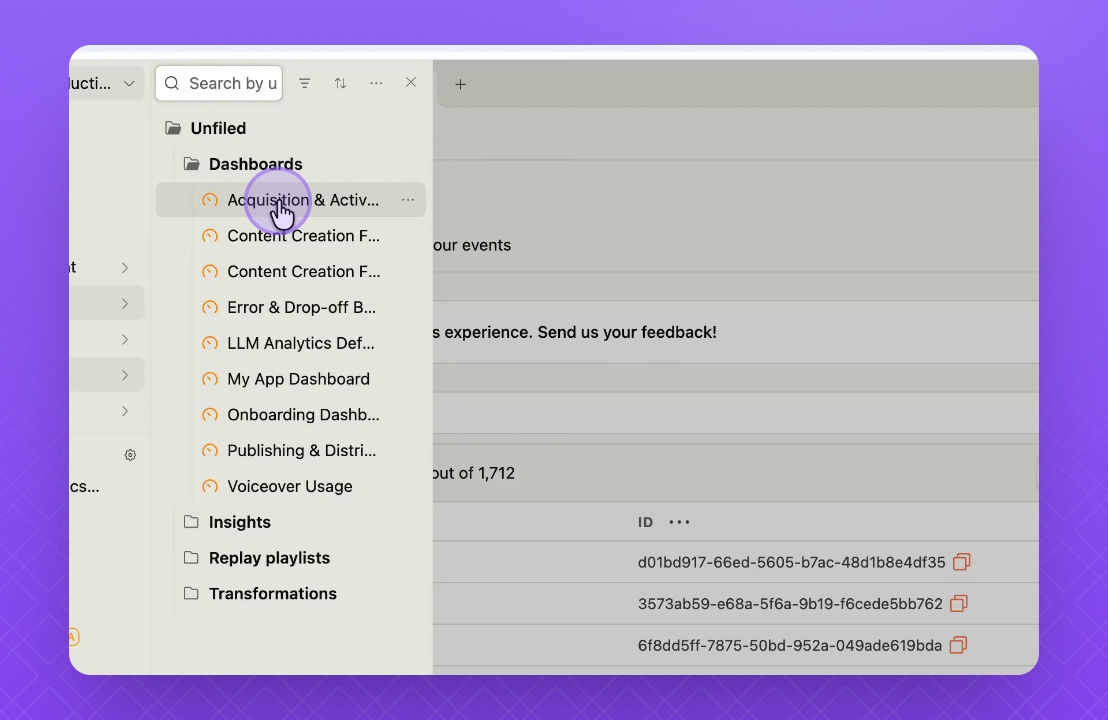Expand the Insights folder

pyautogui.click(x=240, y=522)
